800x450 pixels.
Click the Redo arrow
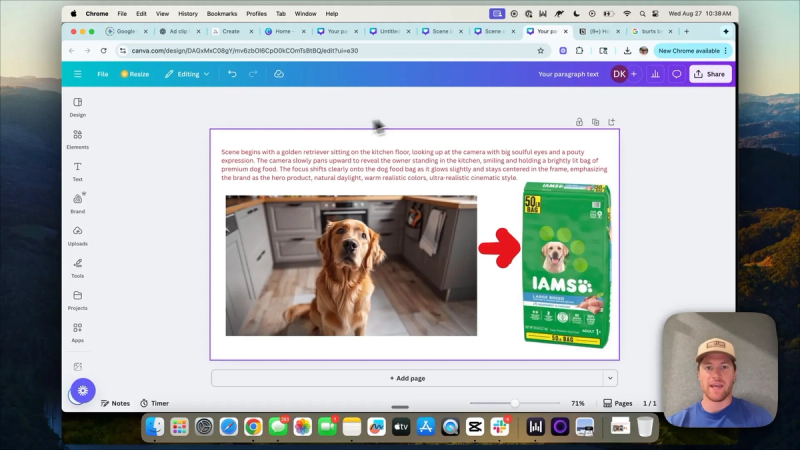[253, 74]
